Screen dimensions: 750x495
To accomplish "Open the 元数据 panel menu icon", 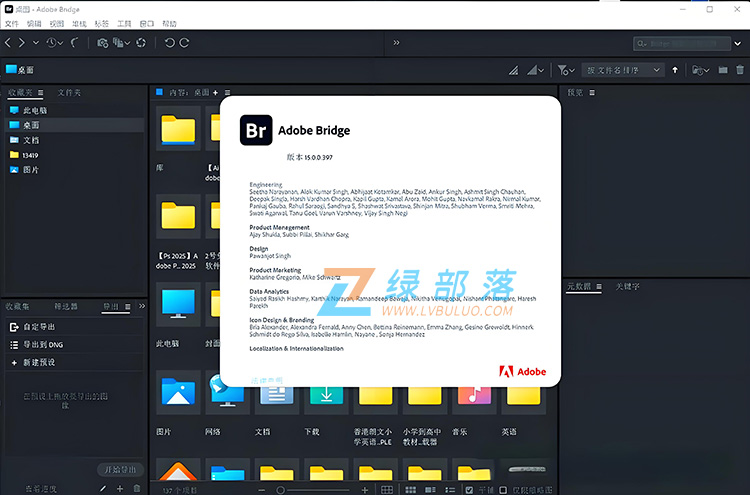I will point(599,286).
